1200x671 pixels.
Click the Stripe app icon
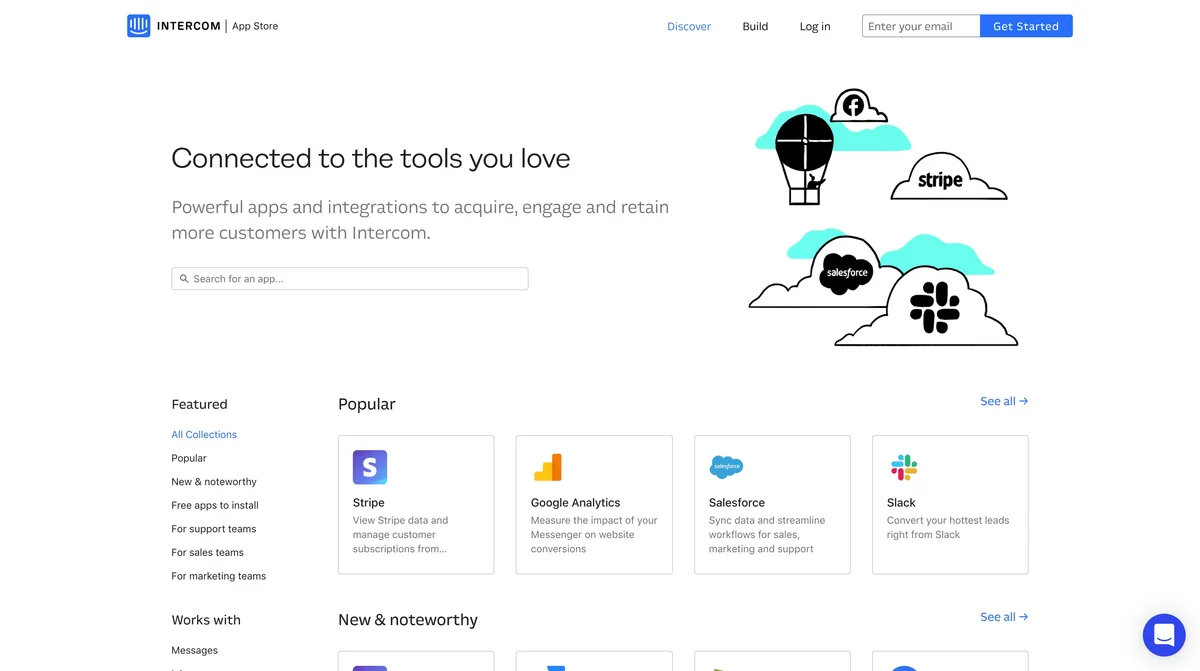[x=369, y=467]
